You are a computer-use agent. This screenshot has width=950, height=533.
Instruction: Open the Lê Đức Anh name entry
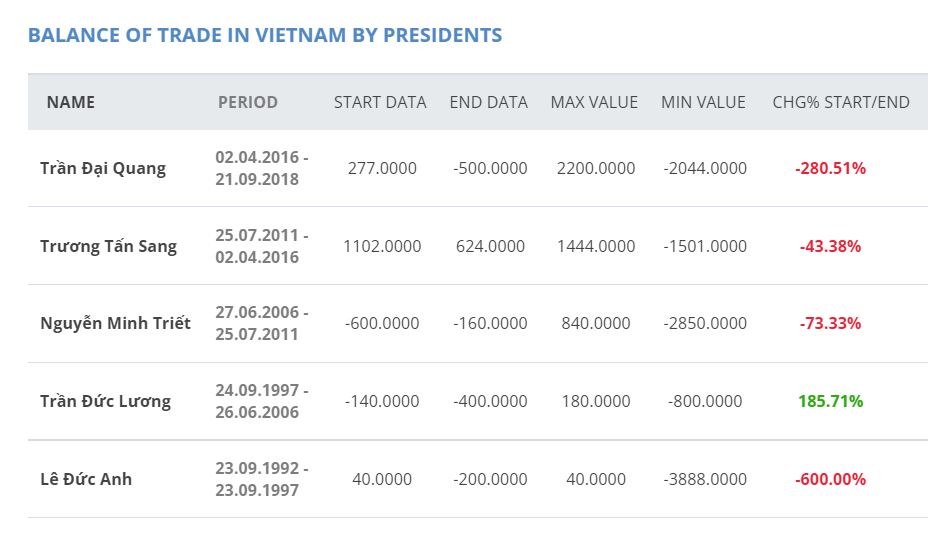coord(86,479)
